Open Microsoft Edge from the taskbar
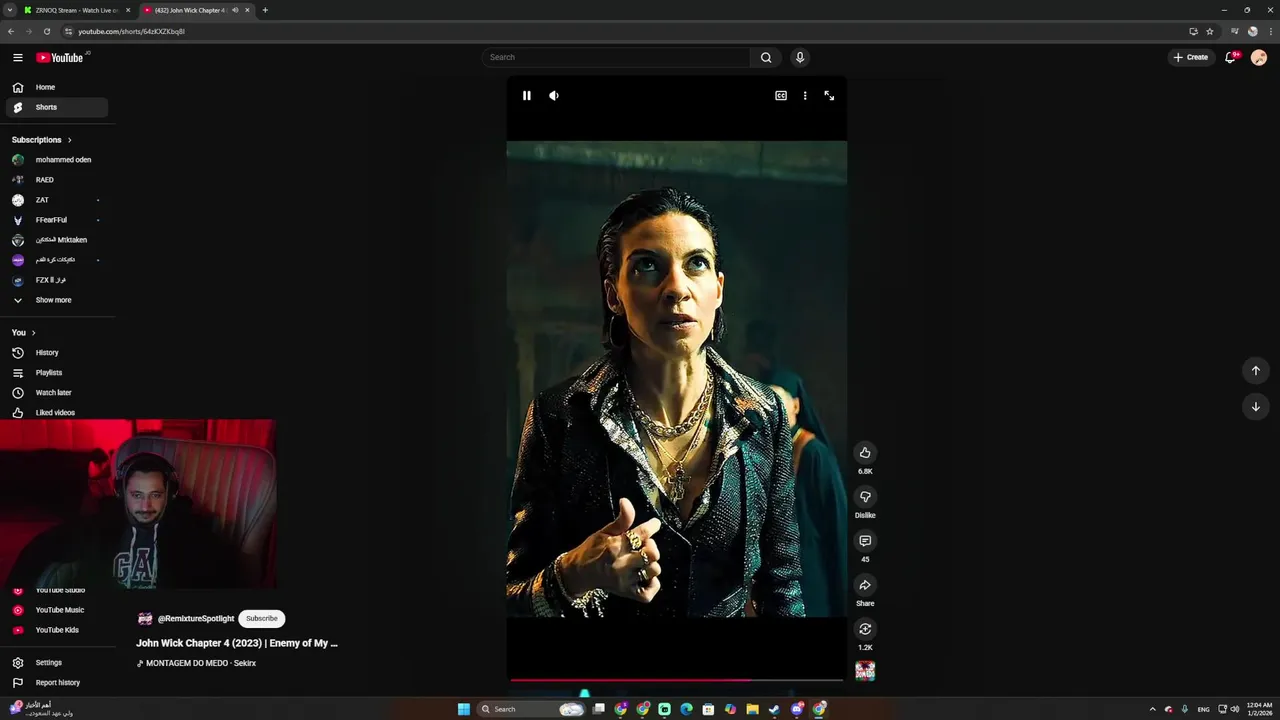The width and height of the screenshot is (1280, 720). point(686,710)
